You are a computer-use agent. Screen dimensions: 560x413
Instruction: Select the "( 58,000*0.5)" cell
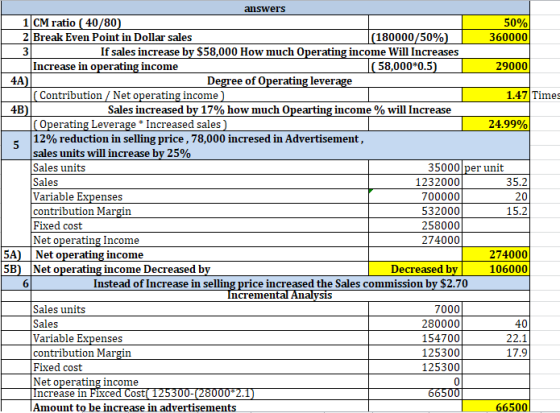coord(415,66)
